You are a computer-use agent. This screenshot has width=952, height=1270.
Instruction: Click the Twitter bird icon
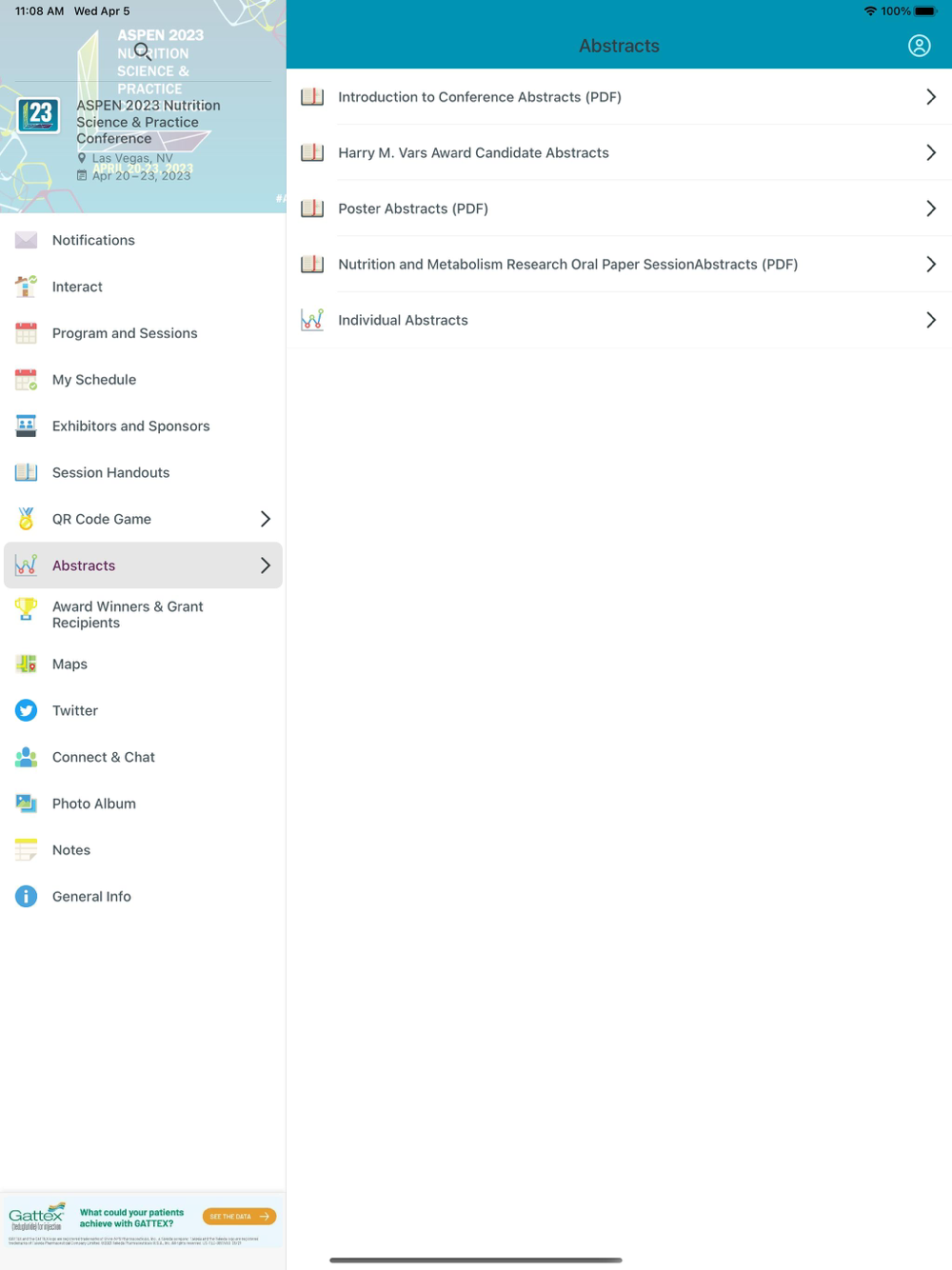click(27, 710)
